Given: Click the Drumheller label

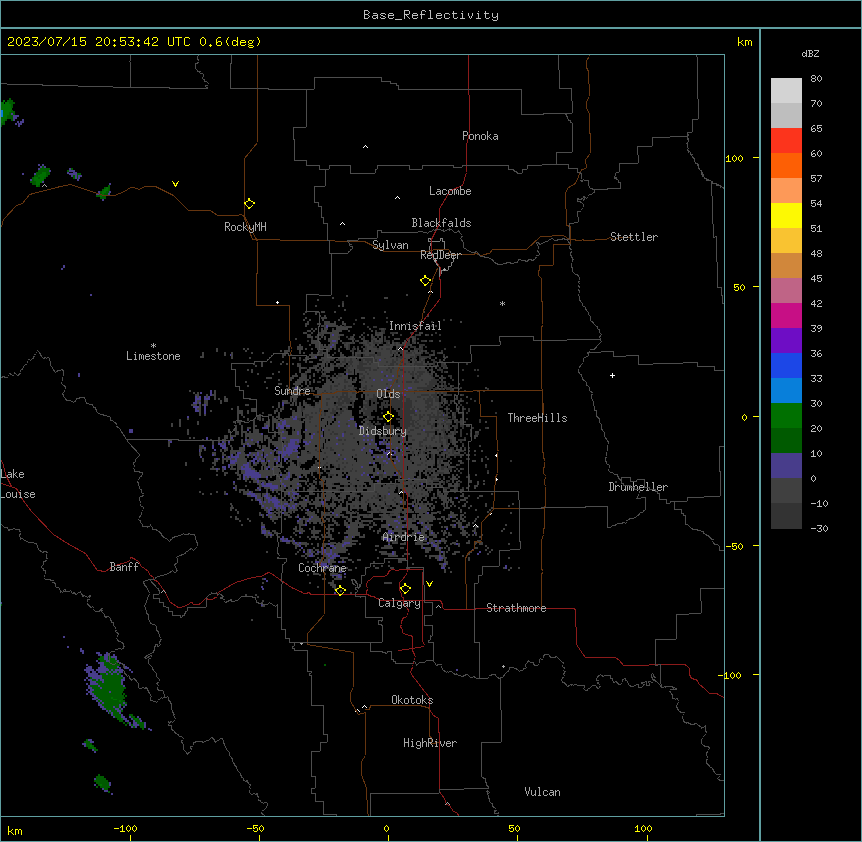Looking at the screenshot, I should coord(638,487).
